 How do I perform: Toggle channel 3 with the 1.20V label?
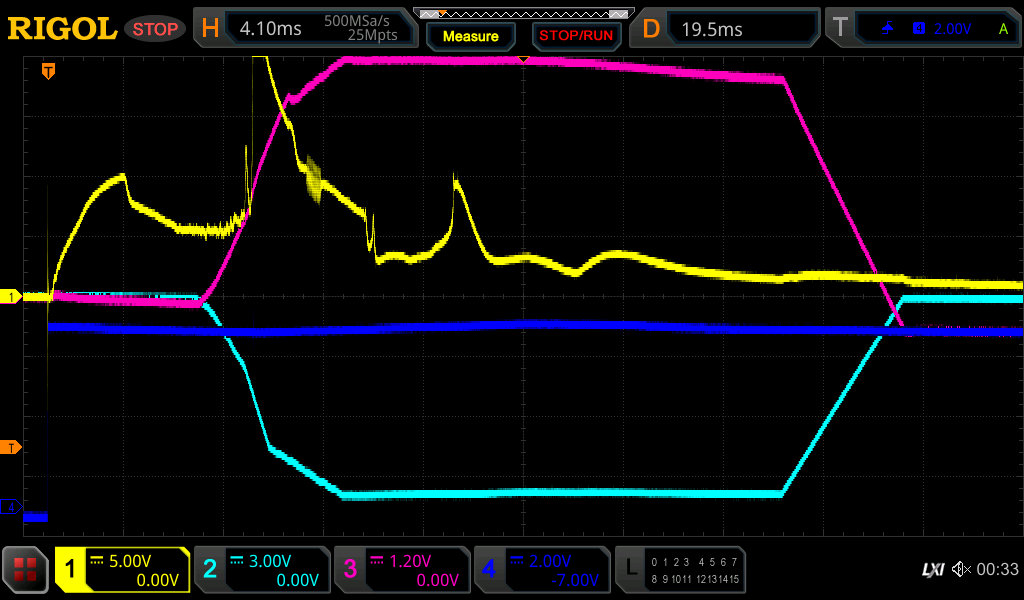pos(402,570)
